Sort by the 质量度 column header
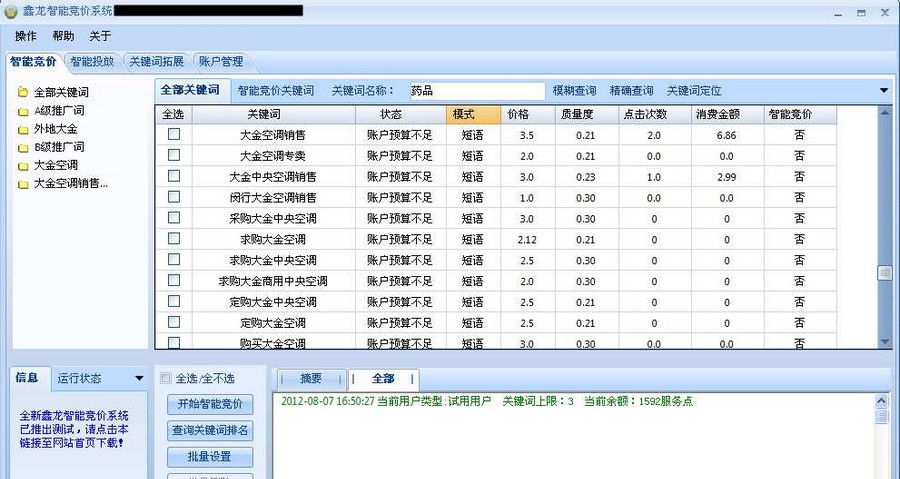This screenshot has width=900, height=479. (587, 115)
